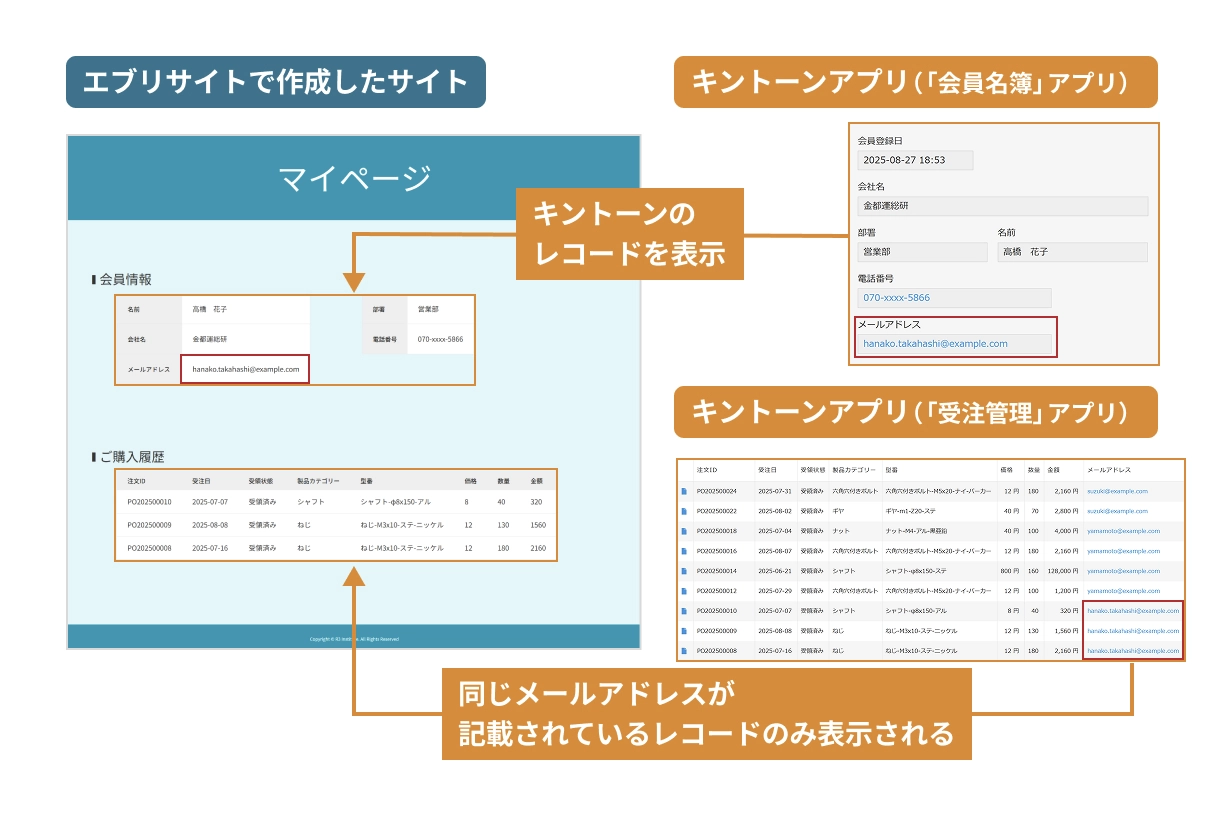The height and width of the screenshot is (816, 1228).
Task: Open record icon for PO202500009 in 受注管理 app
Action: pyautogui.click(x=685, y=631)
